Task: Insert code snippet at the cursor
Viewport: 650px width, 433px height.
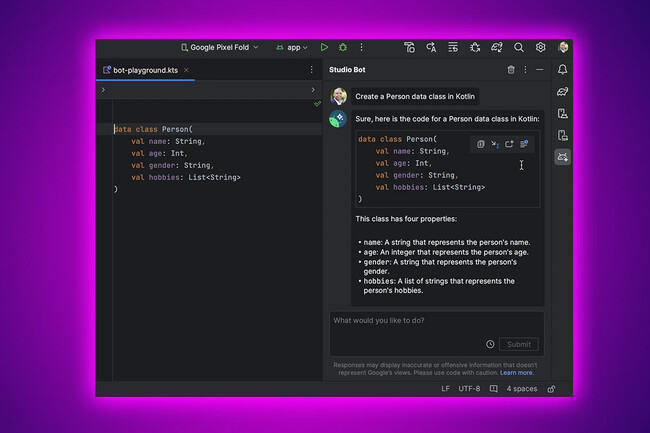Action: click(495, 144)
